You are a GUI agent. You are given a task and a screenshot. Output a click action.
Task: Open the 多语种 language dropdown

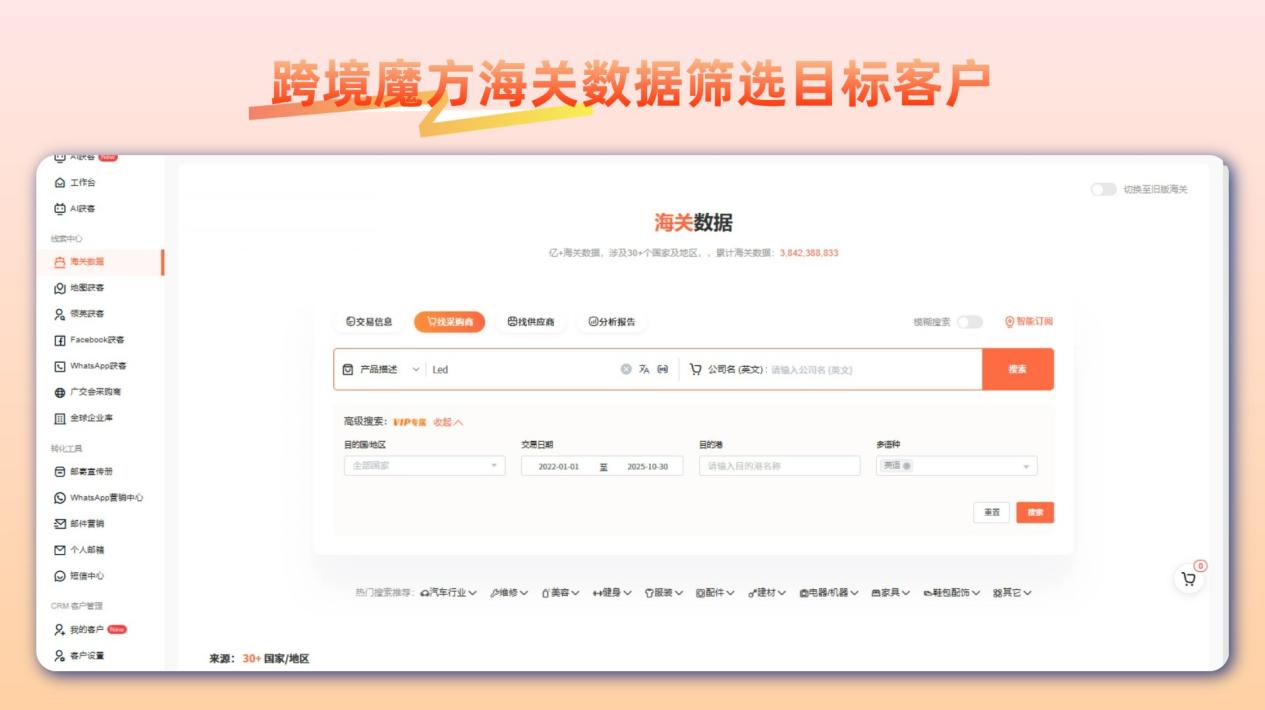pos(956,465)
